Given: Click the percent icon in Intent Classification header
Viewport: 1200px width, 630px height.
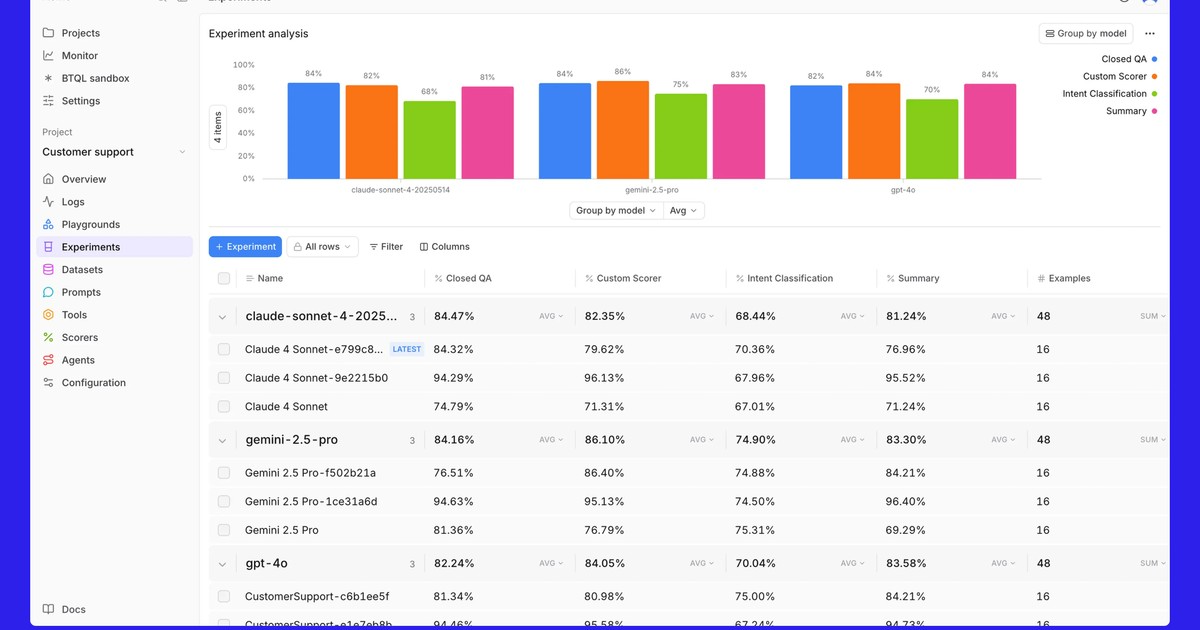Looking at the screenshot, I should coord(740,279).
